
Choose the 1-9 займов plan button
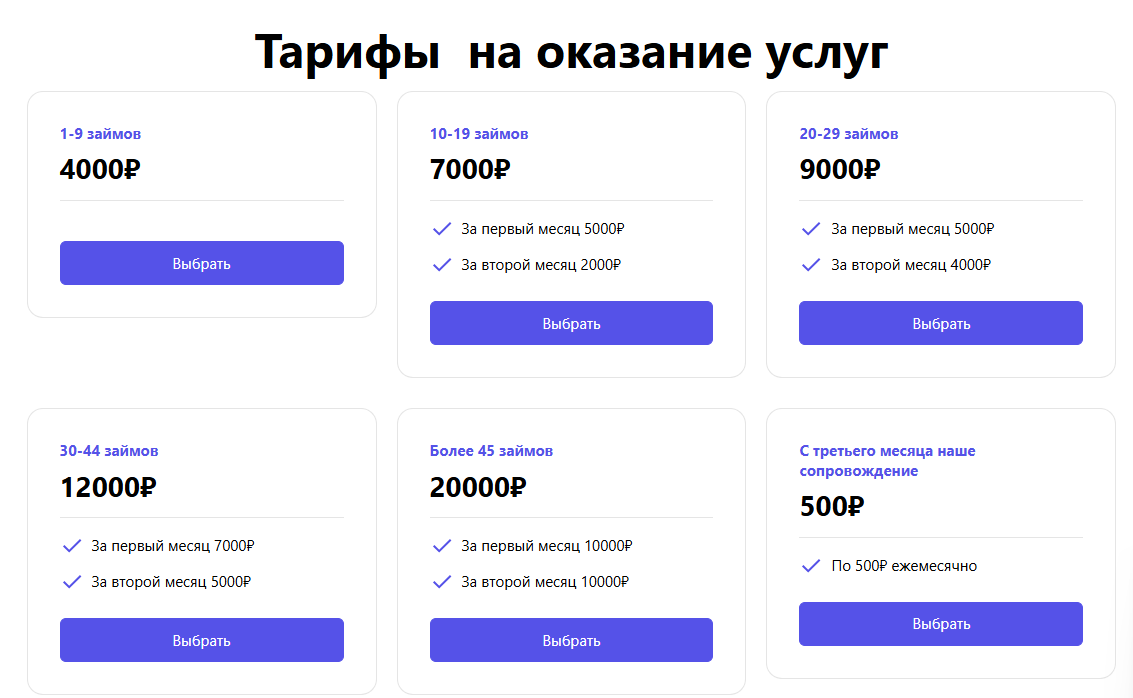pos(202,263)
